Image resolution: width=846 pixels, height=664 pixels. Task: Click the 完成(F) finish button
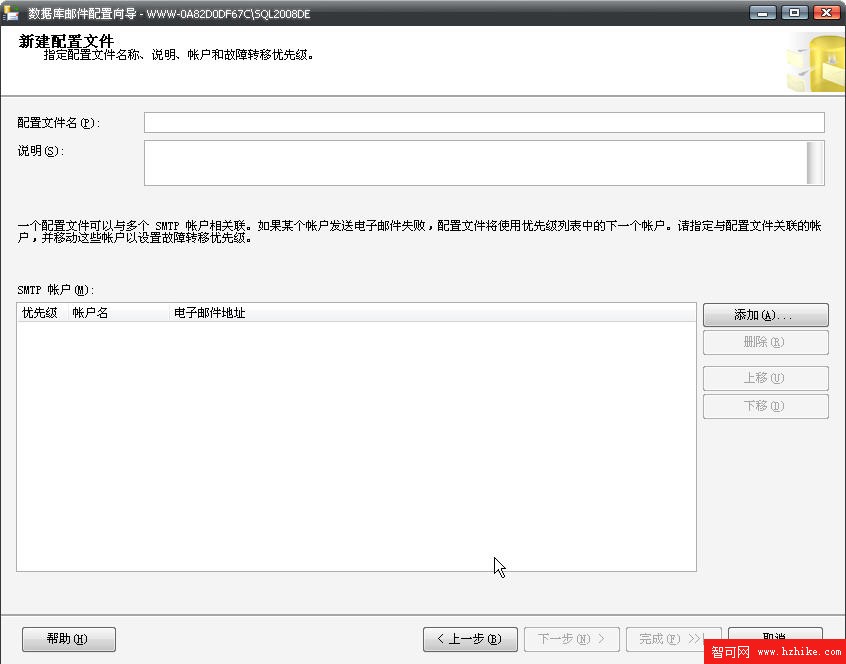point(673,639)
